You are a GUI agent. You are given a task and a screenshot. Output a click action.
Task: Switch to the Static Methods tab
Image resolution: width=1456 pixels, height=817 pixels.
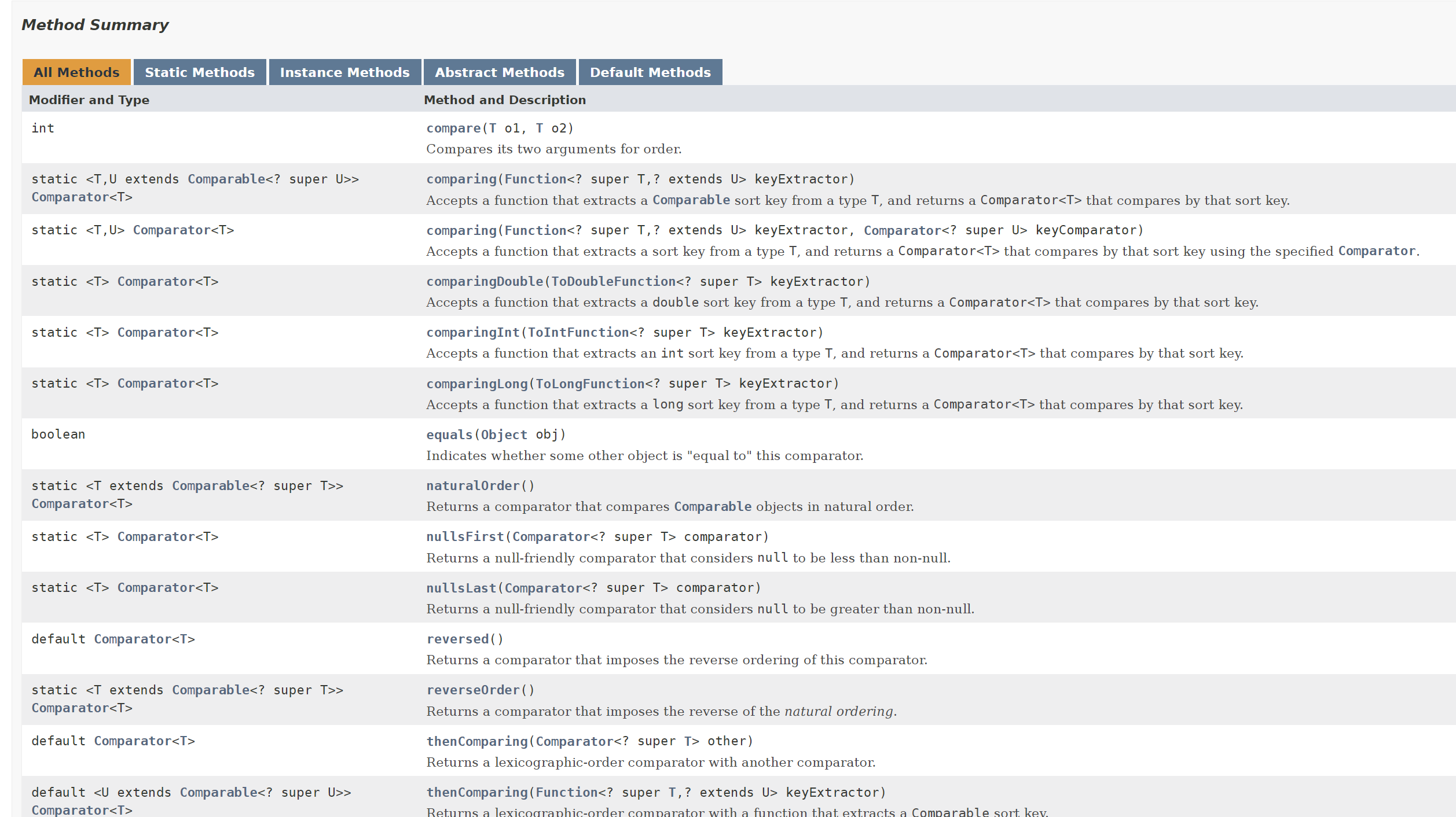point(200,72)
